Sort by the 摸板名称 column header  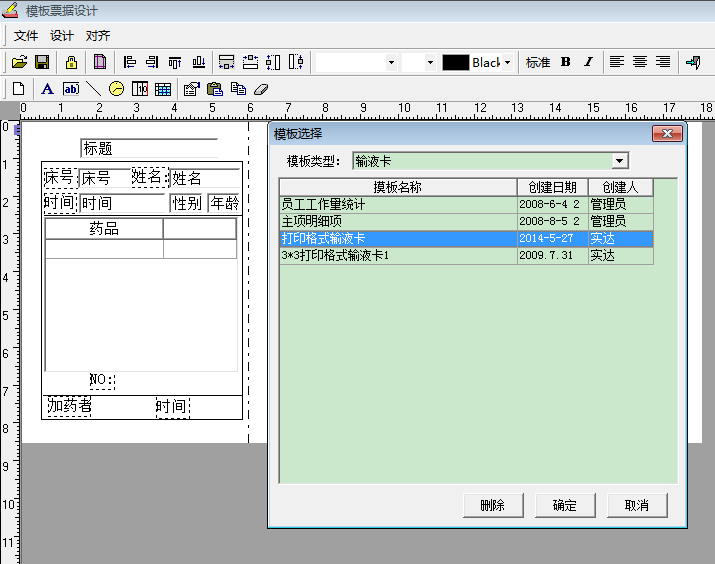point(398,187)
